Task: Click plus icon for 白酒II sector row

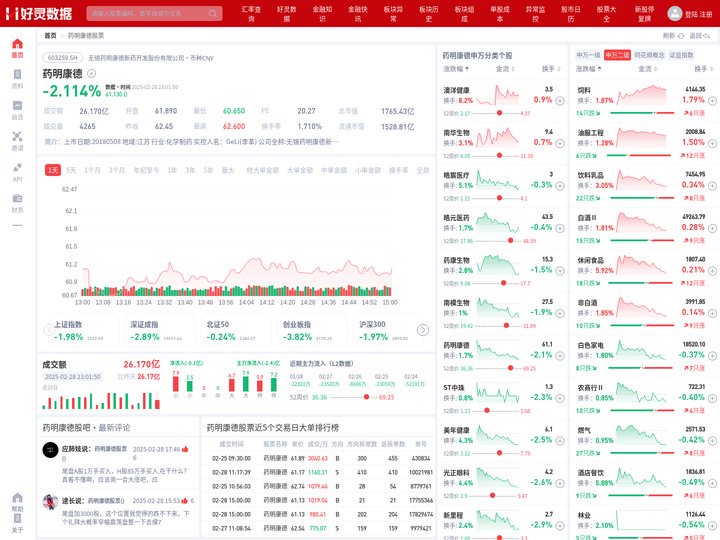Action: pos(712,228)
